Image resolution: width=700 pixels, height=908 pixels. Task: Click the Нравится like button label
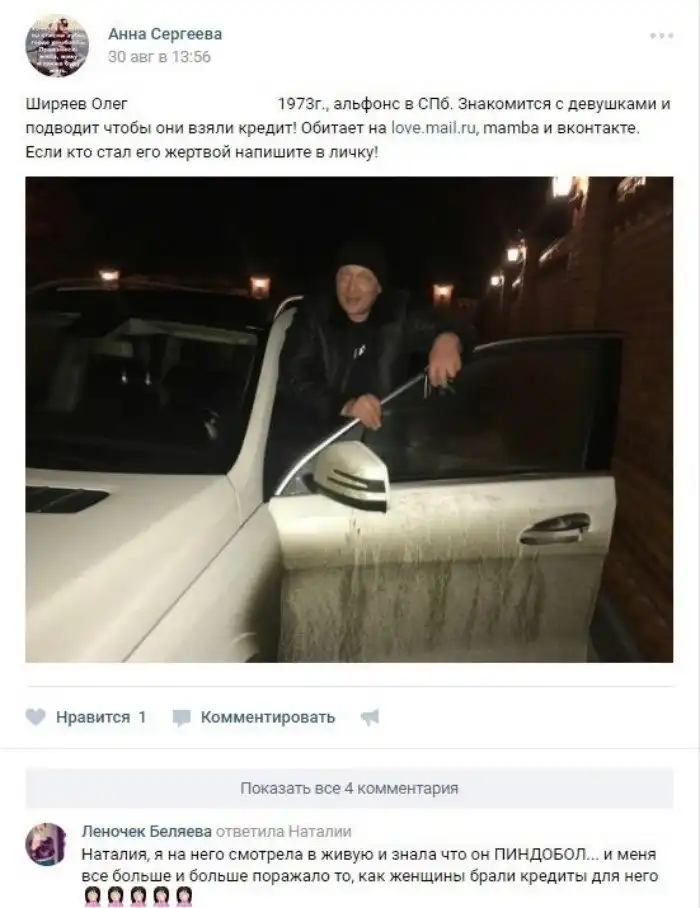[x=93, y=717]
